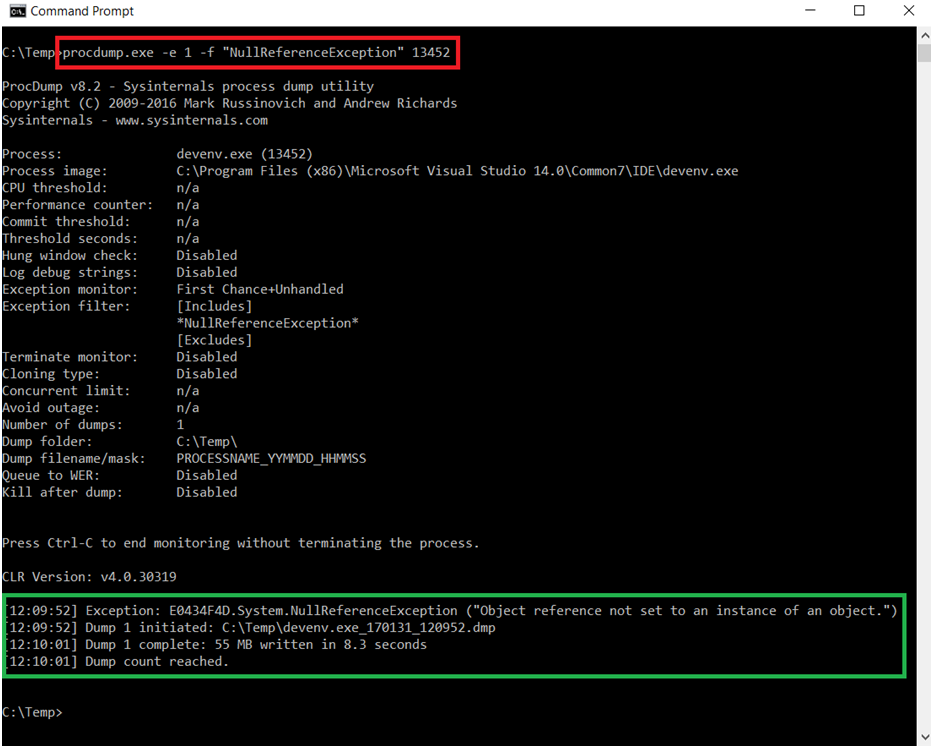Screen dimensions: 931x746
Task: Click the 'Number of dumps:' label
Action: pyautogui.click(x=62, y=425)
